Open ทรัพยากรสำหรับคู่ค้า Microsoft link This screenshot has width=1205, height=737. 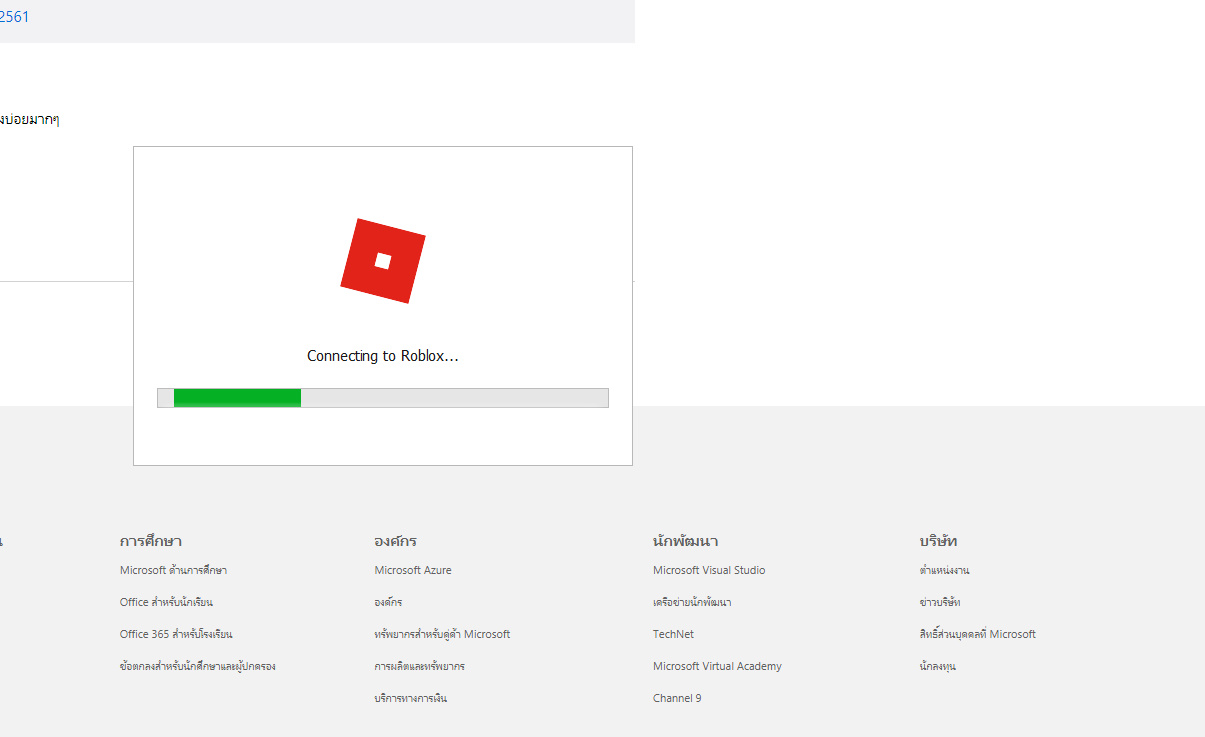tap(442, 634)
